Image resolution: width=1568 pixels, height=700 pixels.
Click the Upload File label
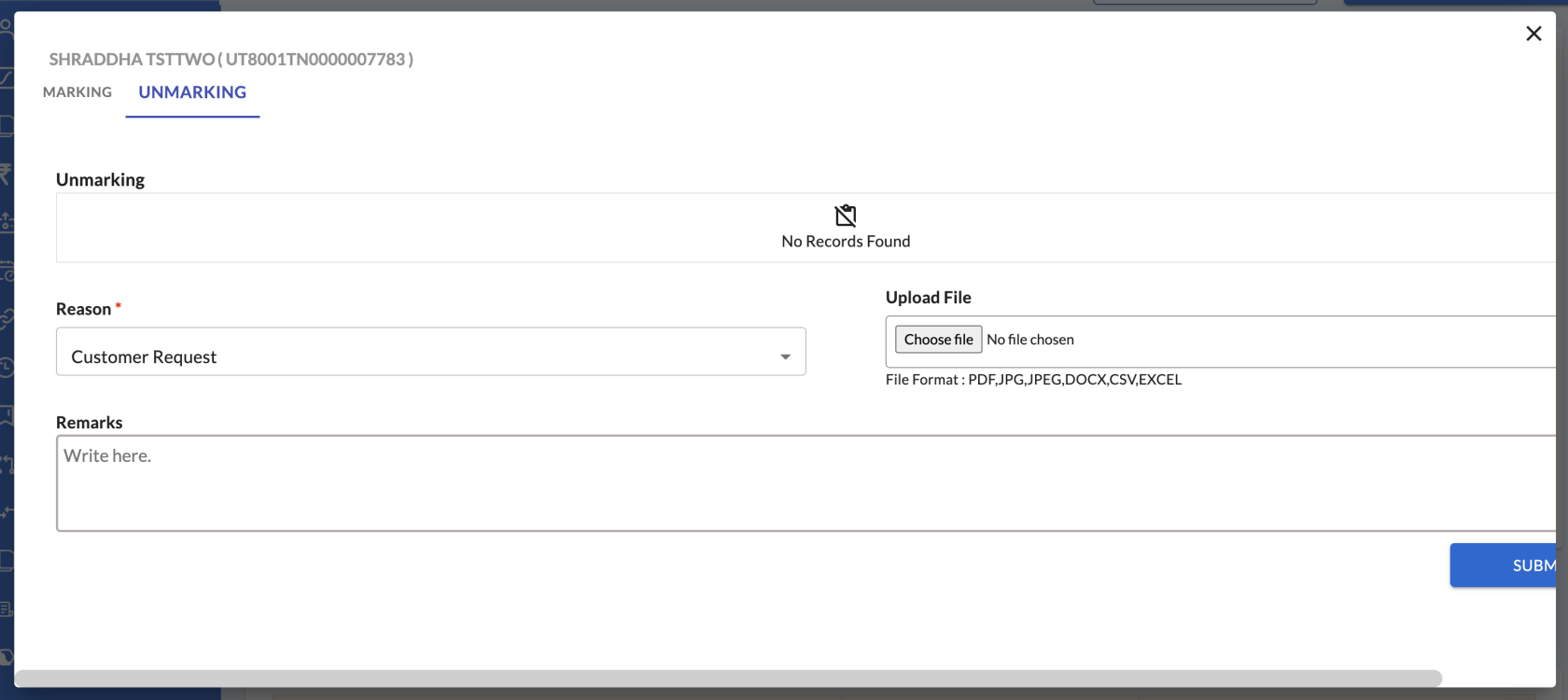coord(928,298)
